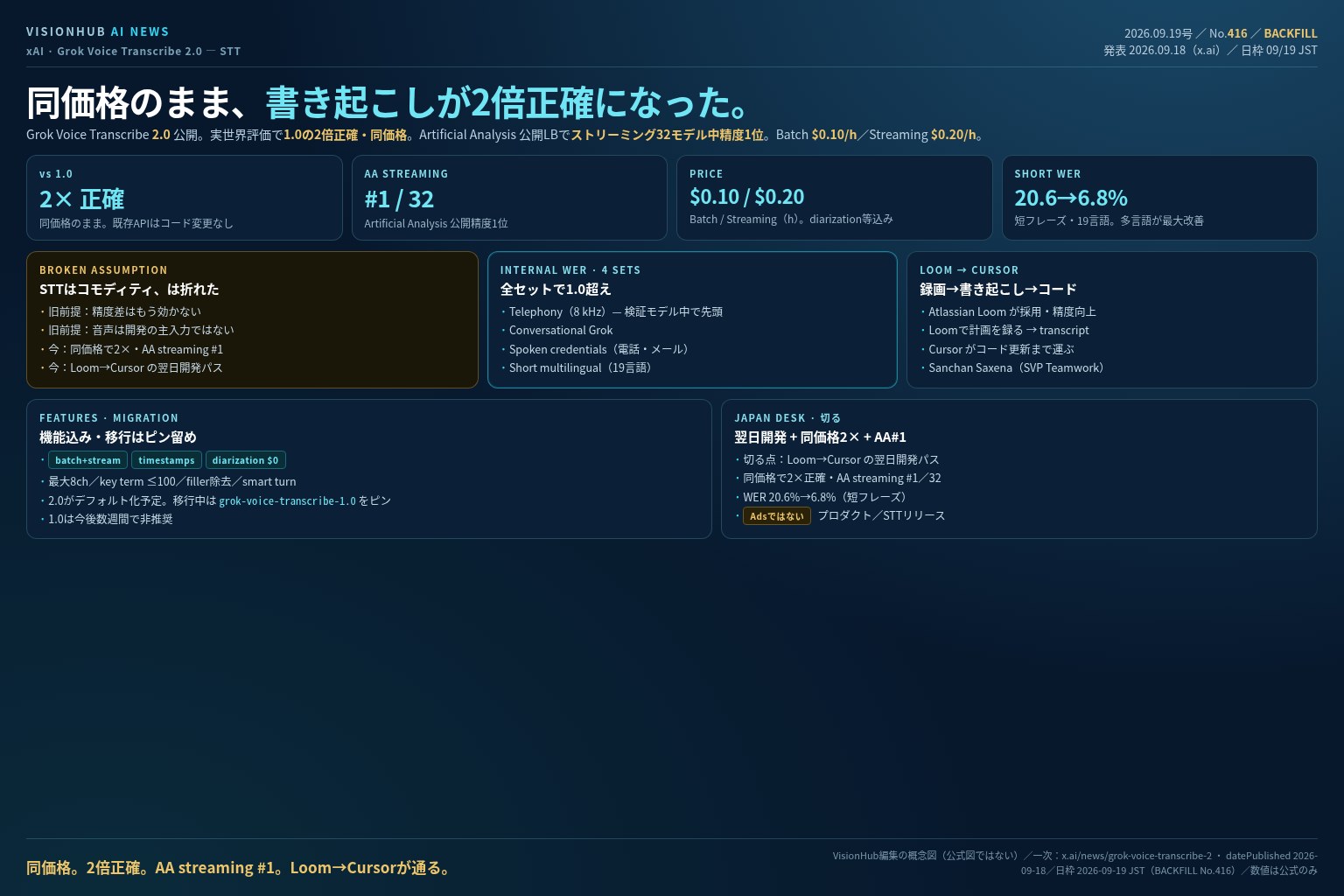Viewport: 1344px width, 896px height.
Task: Click the 'INTERNAL WER · 4 SETS' label
Action: pyautogui.click(x=570, y=270)
